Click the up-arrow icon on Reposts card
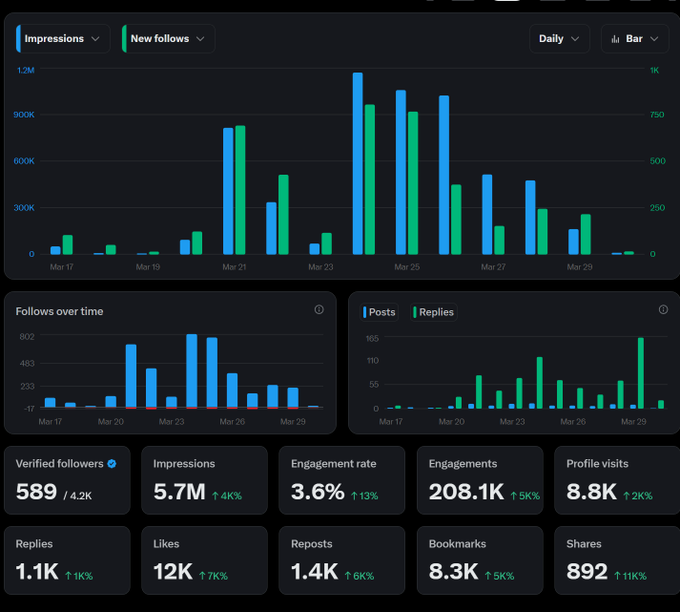Image resolution: width=680 pixels, height=612 pixels. click(x=348, y=576)
